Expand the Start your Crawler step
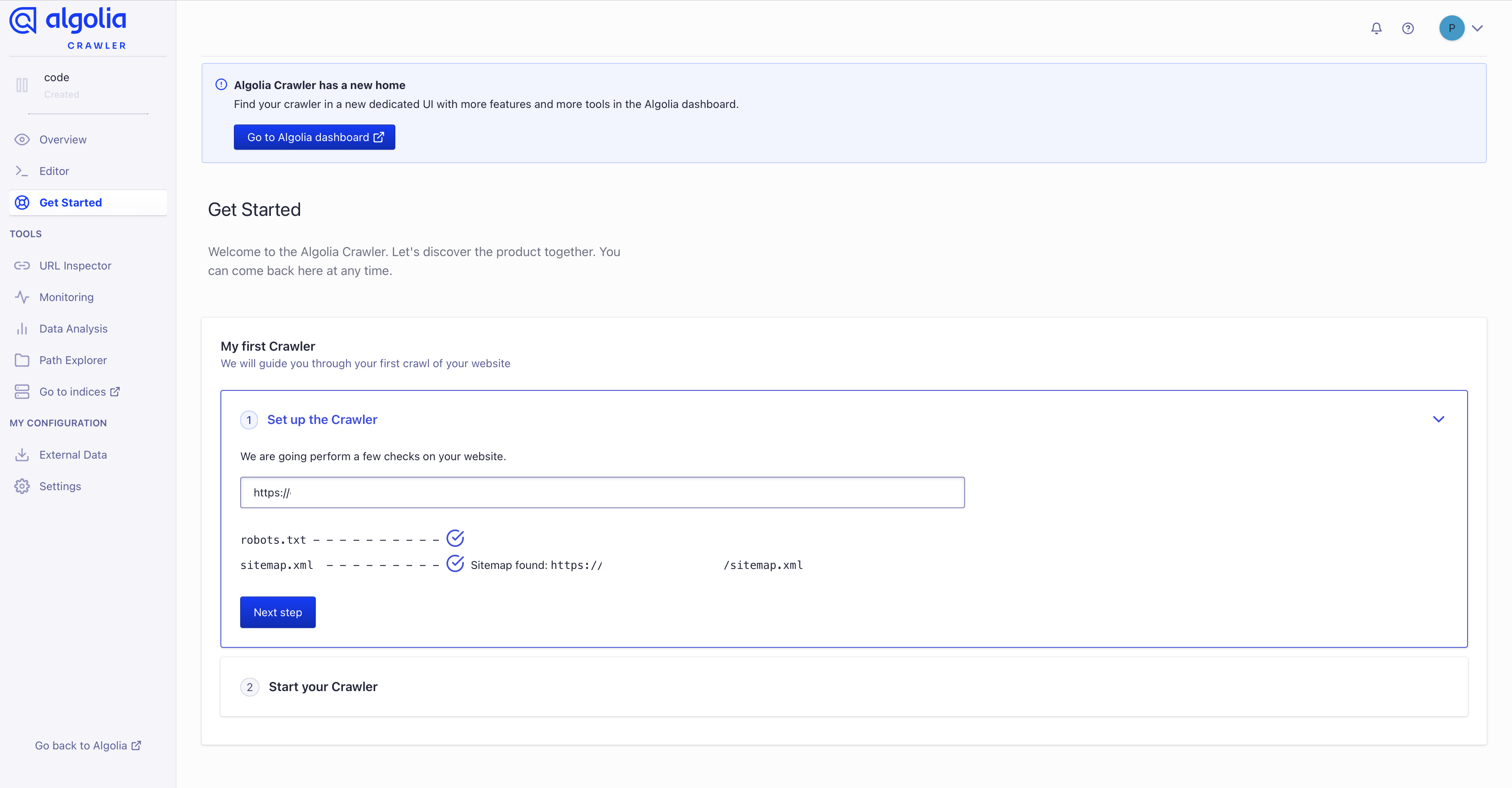 pos(323,686)
